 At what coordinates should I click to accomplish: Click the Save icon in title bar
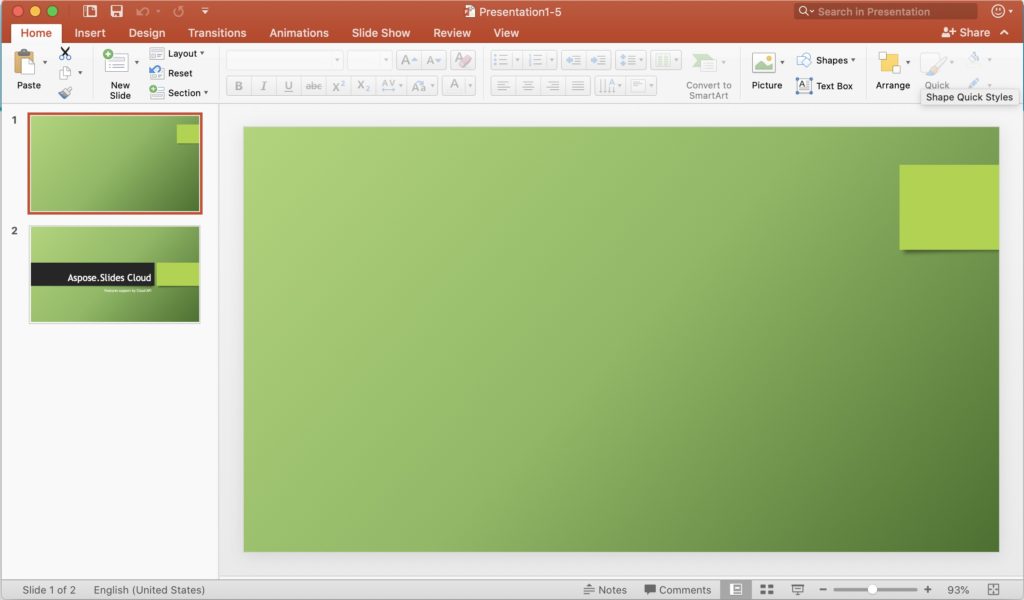coord(117,12)
